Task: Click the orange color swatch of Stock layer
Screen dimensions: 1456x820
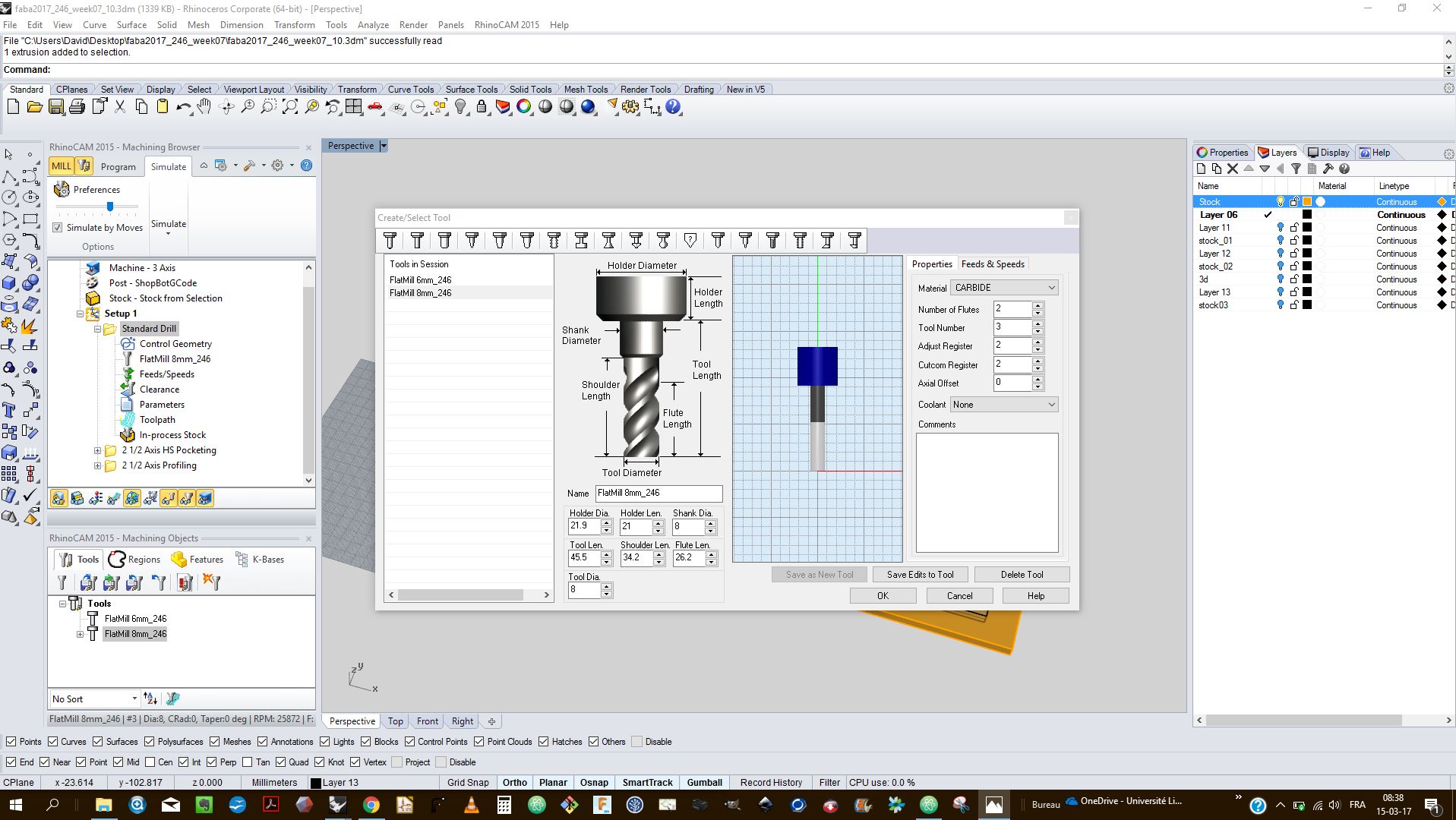Action: click(x=1307, y=202)
